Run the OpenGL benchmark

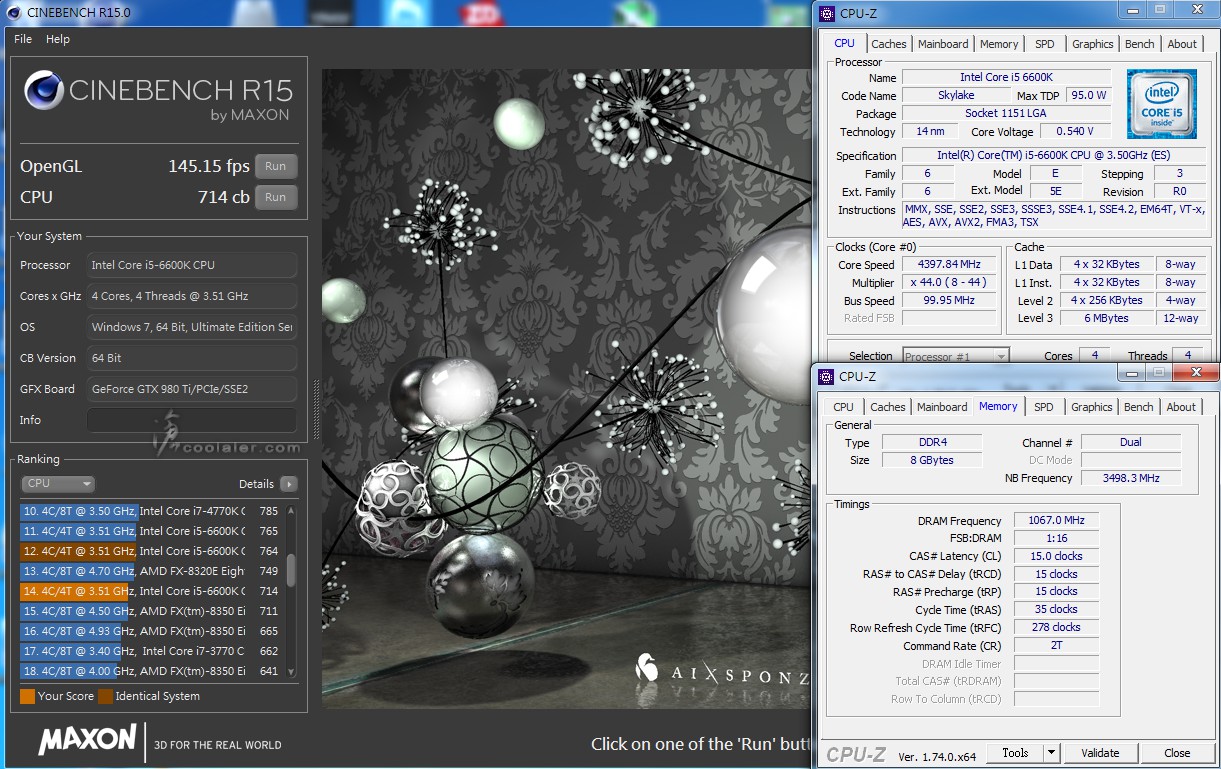point(276,166)
